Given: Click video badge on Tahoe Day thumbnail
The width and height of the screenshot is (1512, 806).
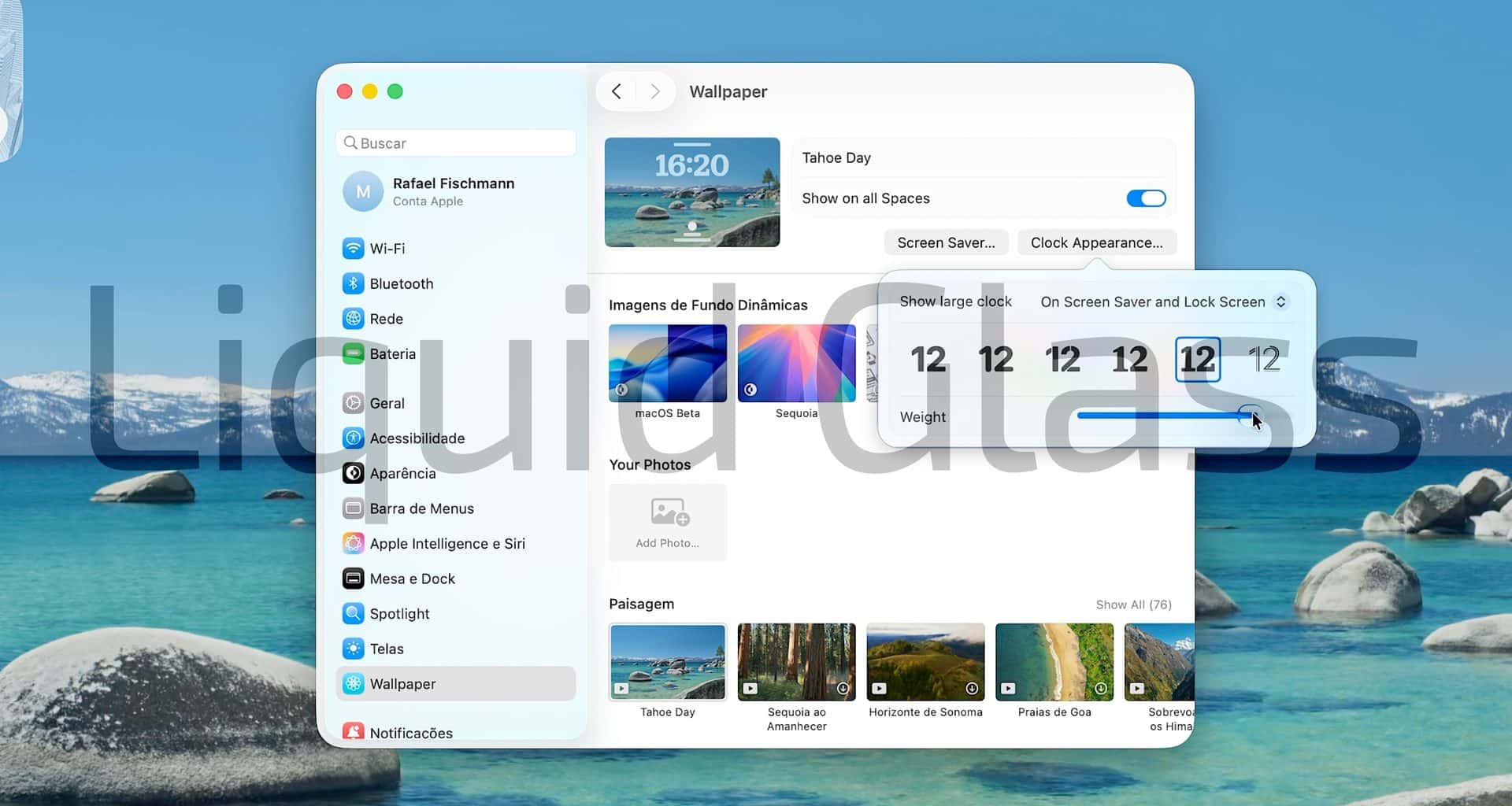Looking at the screenshot, I should 621,689.
